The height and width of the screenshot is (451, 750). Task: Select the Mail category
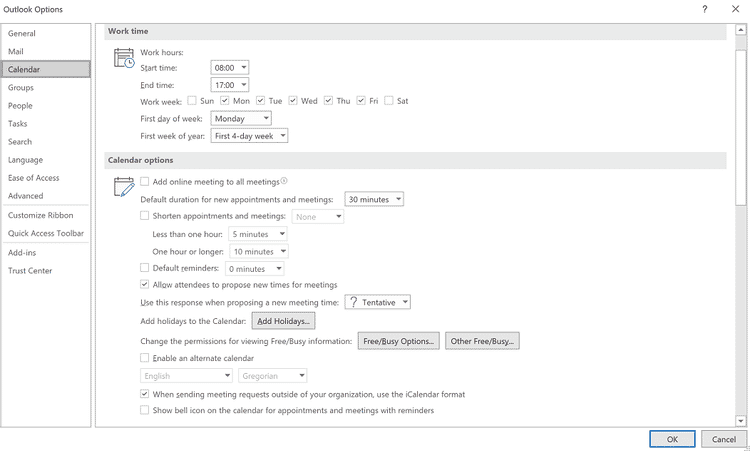(x=45, y=51)
